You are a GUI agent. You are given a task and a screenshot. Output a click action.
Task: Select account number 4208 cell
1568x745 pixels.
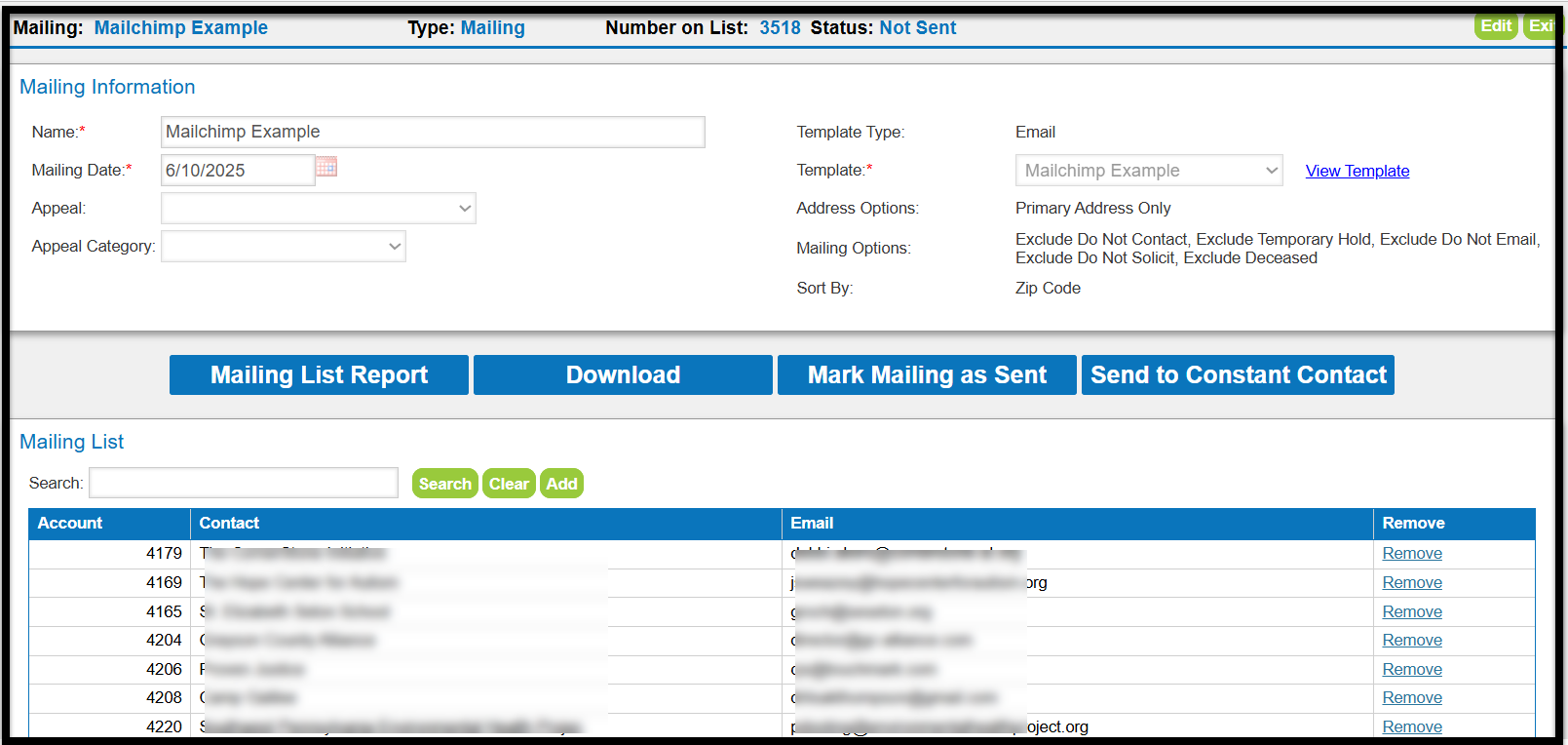(109, 698)
